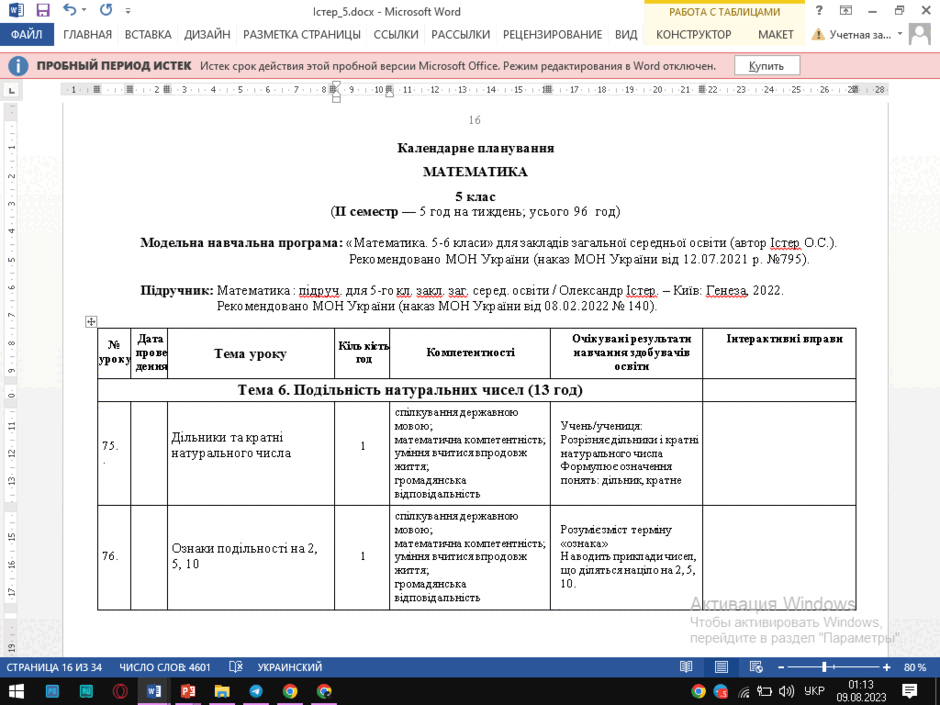Zoom out with the minus button

point(781,667)
